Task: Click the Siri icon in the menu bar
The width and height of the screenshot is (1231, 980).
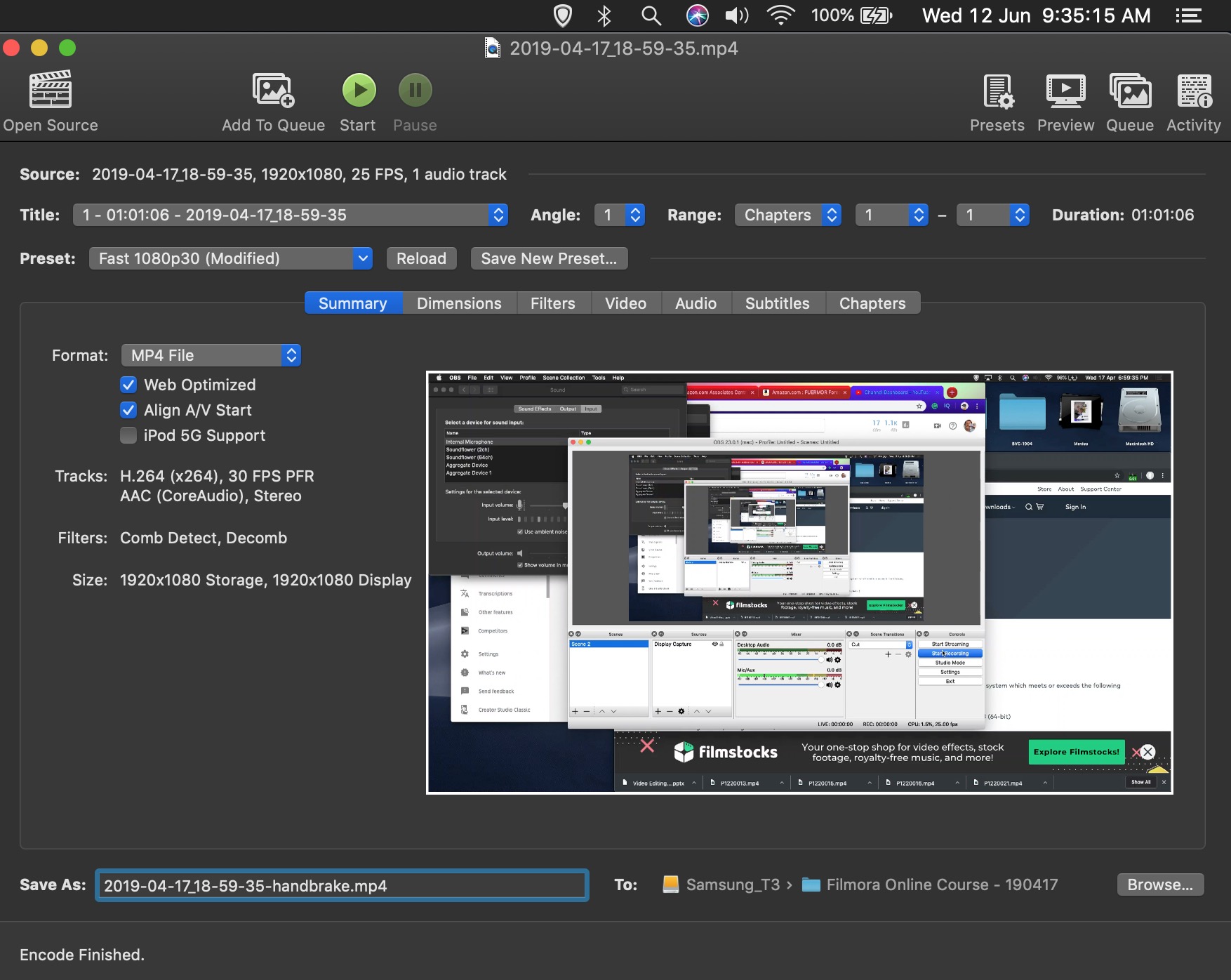Action: coord(697,15)
